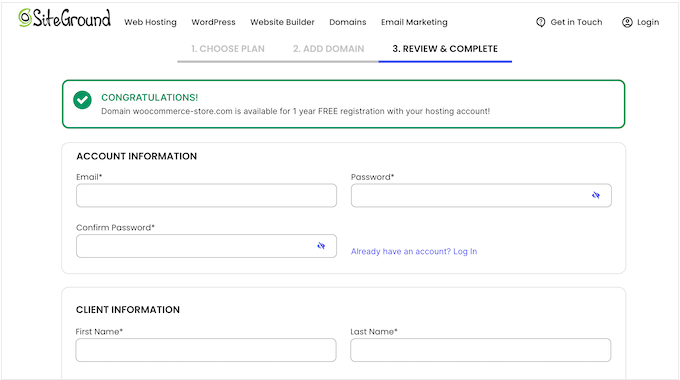
Task: Click the Login user avatar icon
Action: pos(627,22)
